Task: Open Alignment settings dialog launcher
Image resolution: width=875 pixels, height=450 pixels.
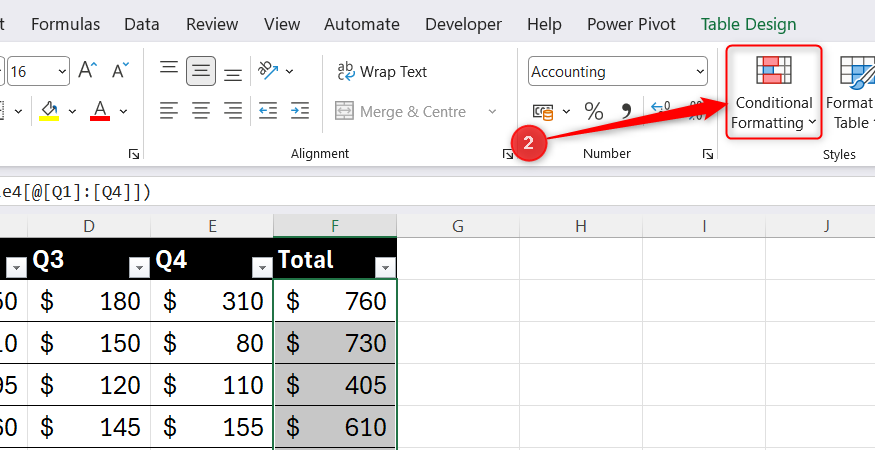Action: coord(507,154)
